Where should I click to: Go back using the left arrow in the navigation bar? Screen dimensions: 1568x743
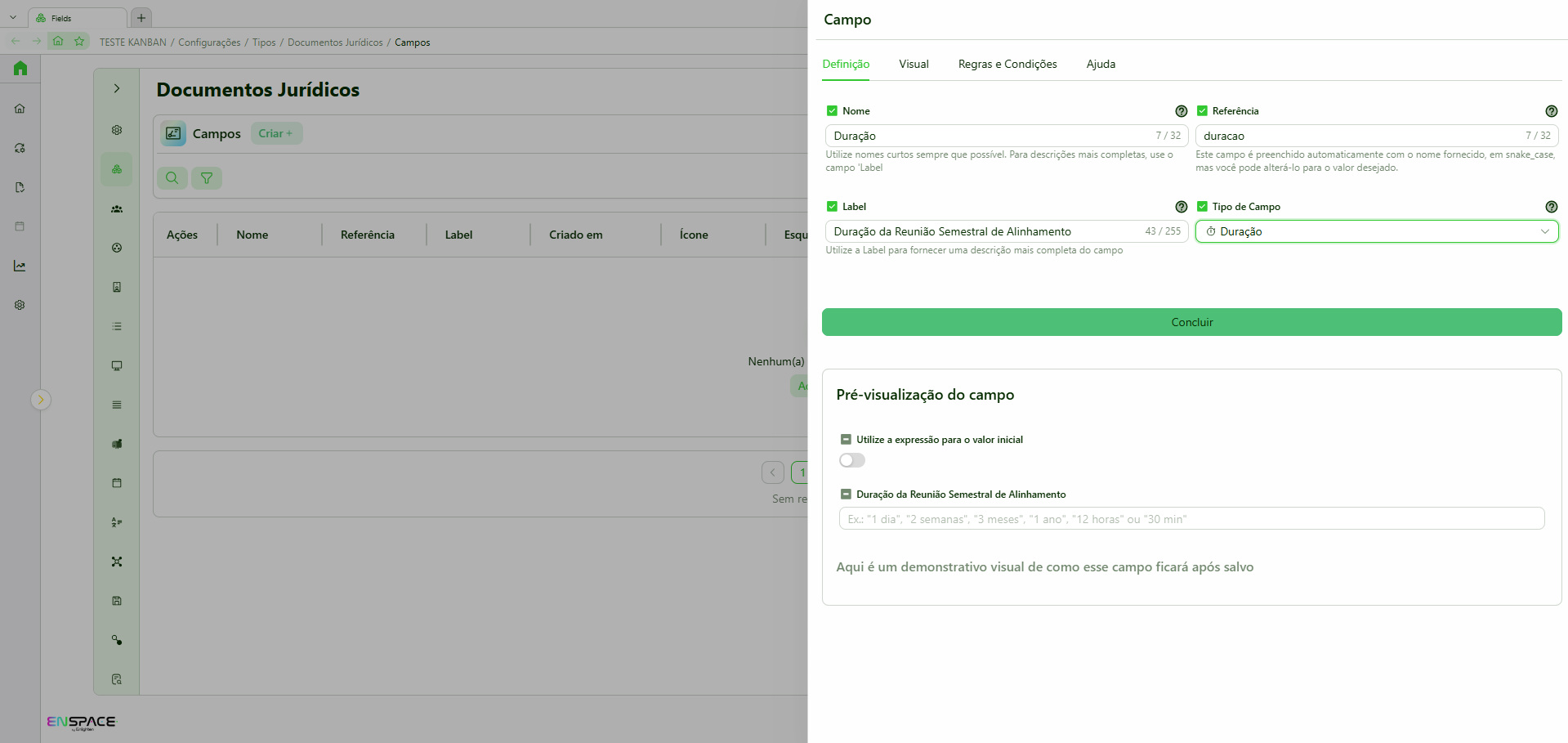pyautogui.click(x=16, y=41)
